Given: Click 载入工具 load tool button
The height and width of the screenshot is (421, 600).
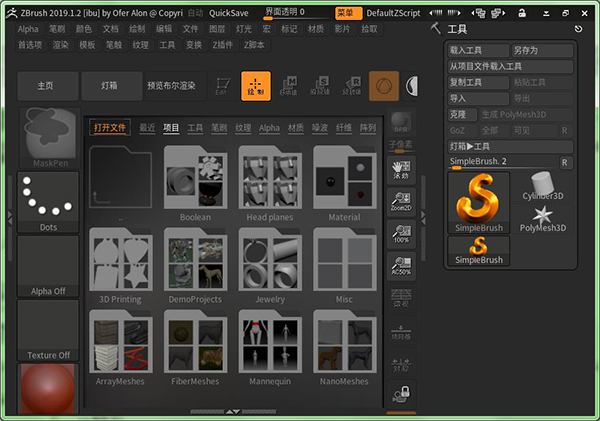Looking at the screenshot, I should point(478,50).
